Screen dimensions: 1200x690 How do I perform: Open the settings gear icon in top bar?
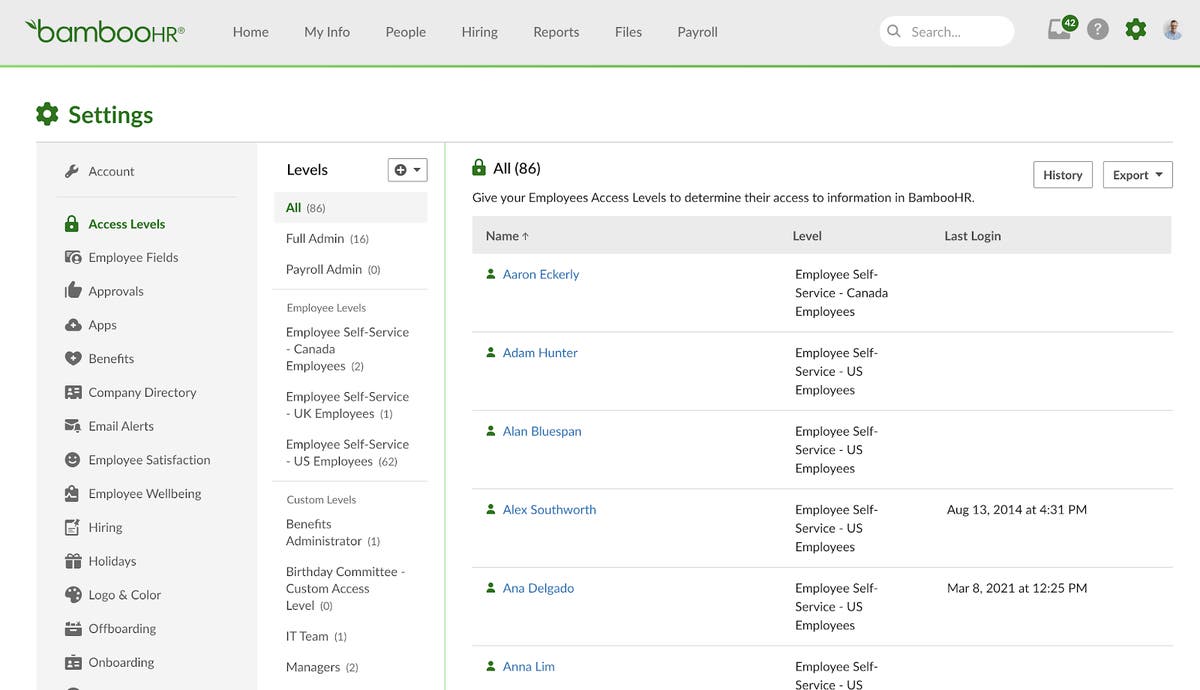1135,29
